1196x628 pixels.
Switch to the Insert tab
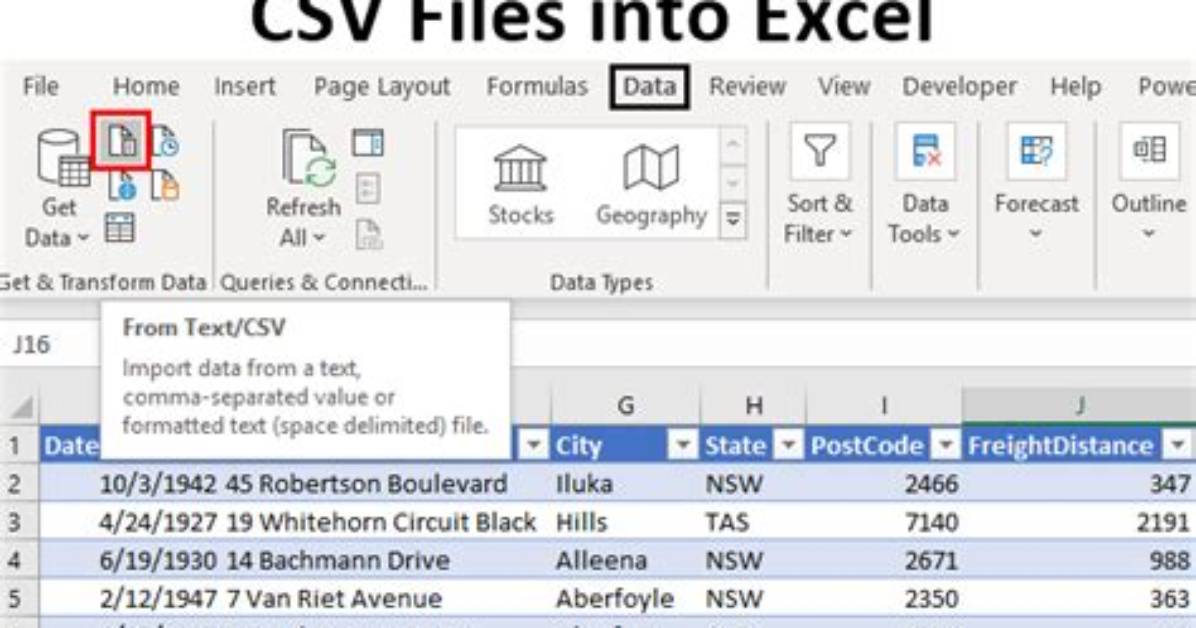(245, 86)
